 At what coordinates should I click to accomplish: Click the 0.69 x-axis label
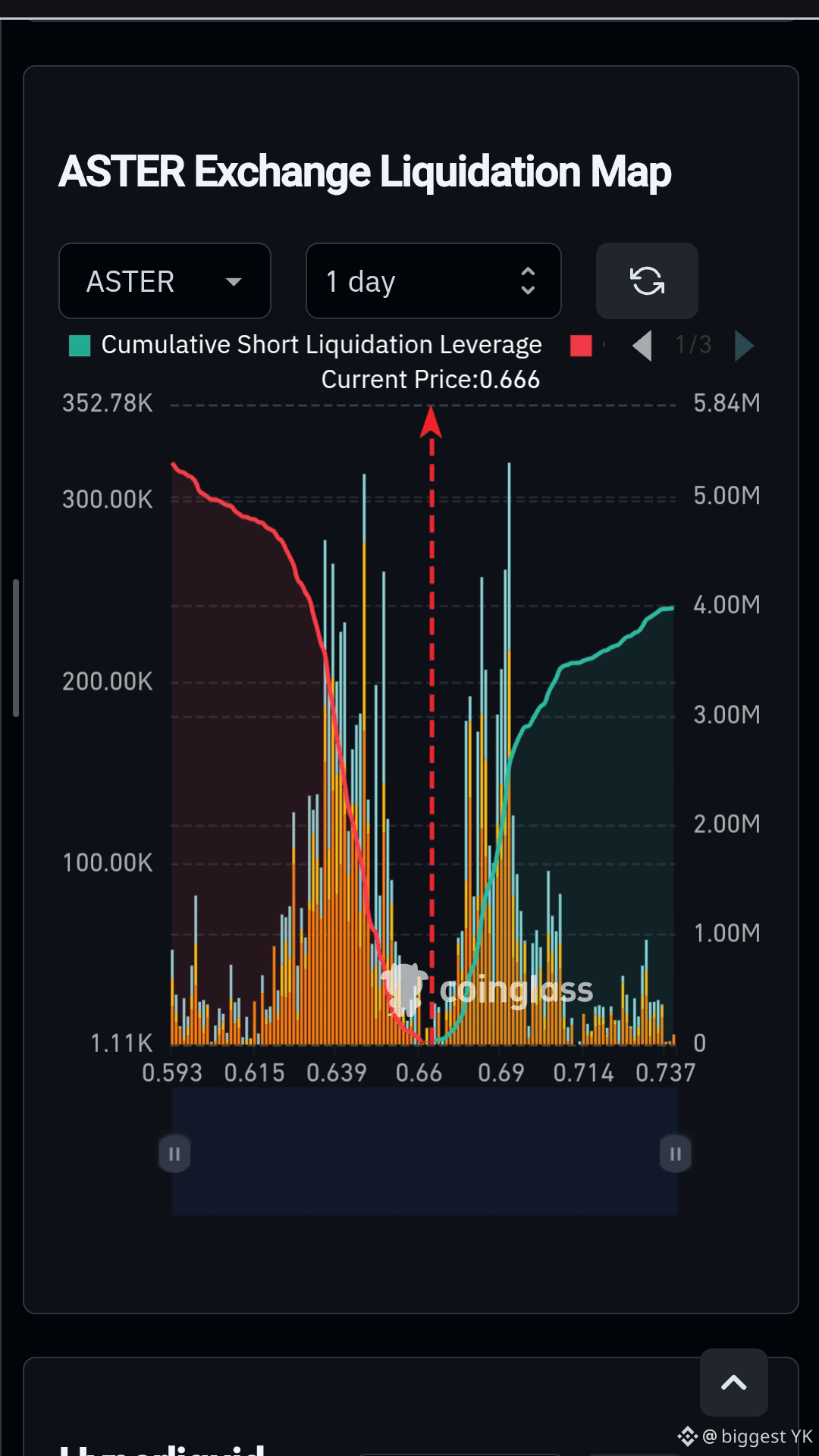(500, 1072)
